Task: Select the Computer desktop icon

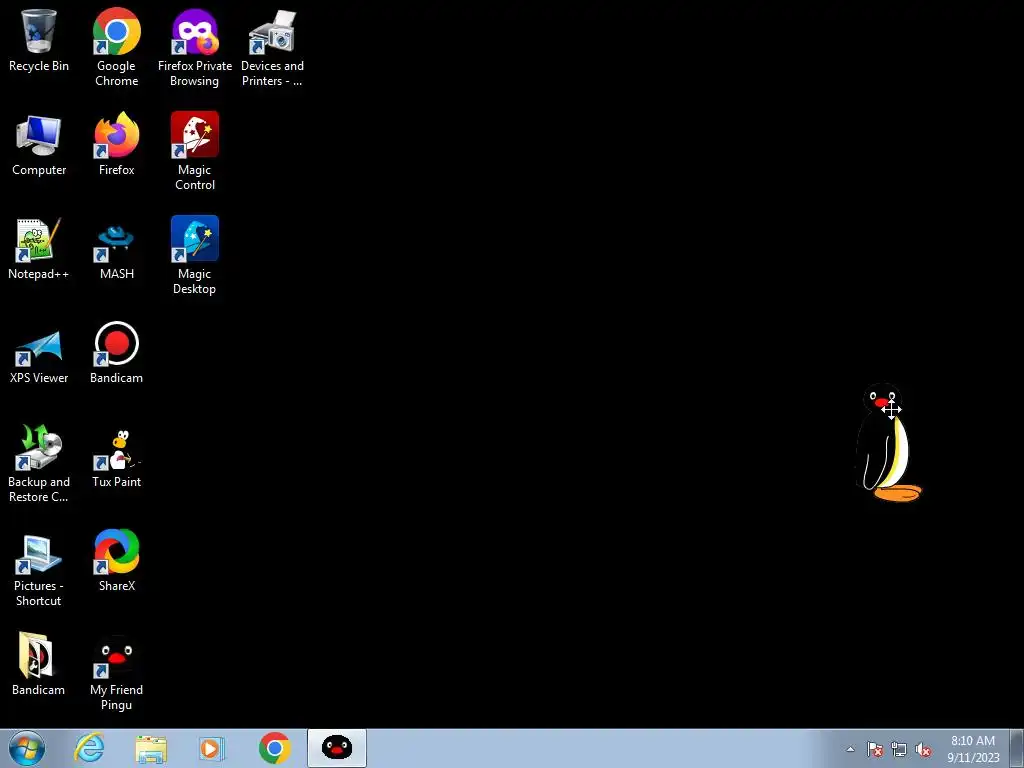Action: (39, 145)
